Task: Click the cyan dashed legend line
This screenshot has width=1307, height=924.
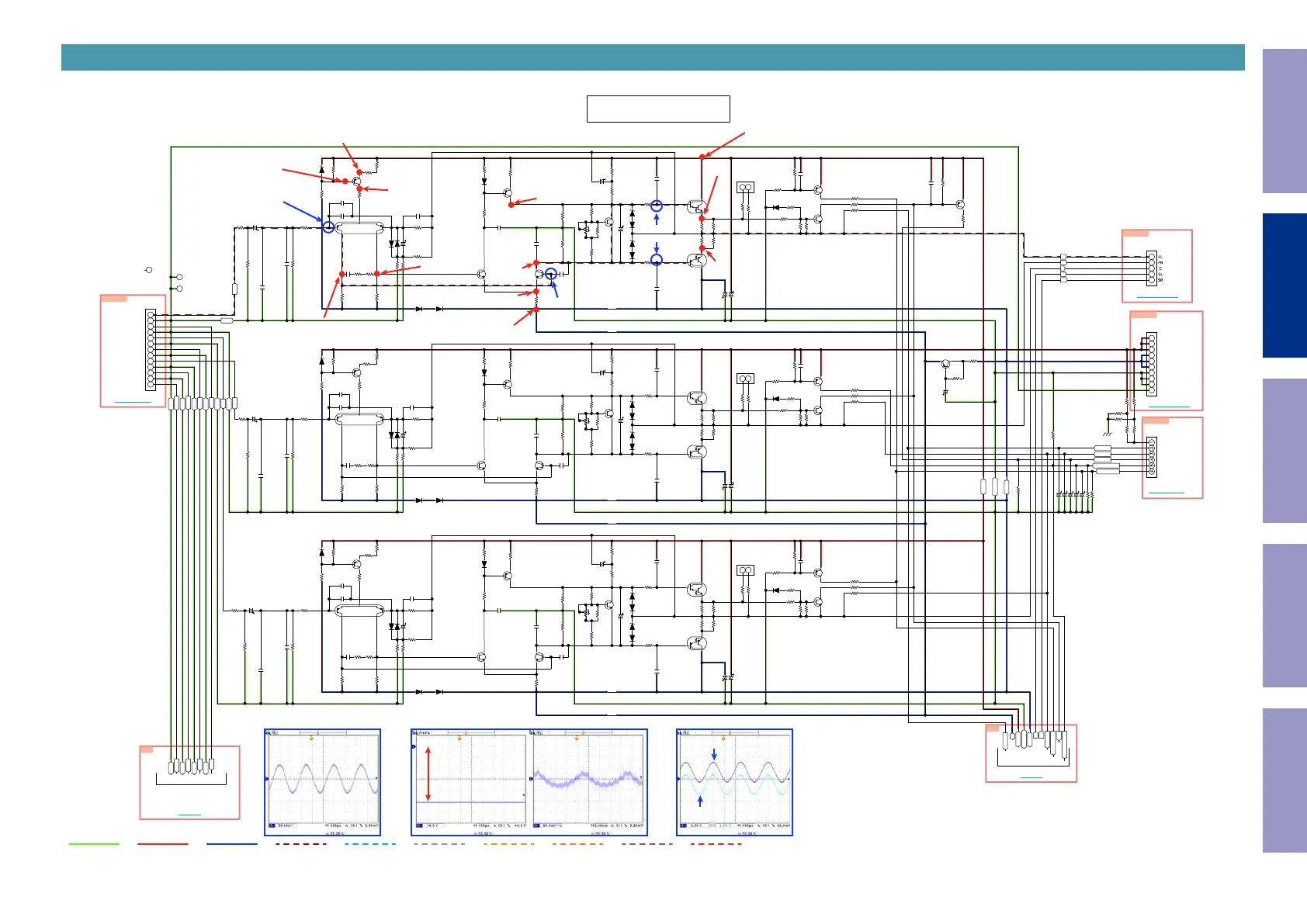Action: tap(370, 843)
